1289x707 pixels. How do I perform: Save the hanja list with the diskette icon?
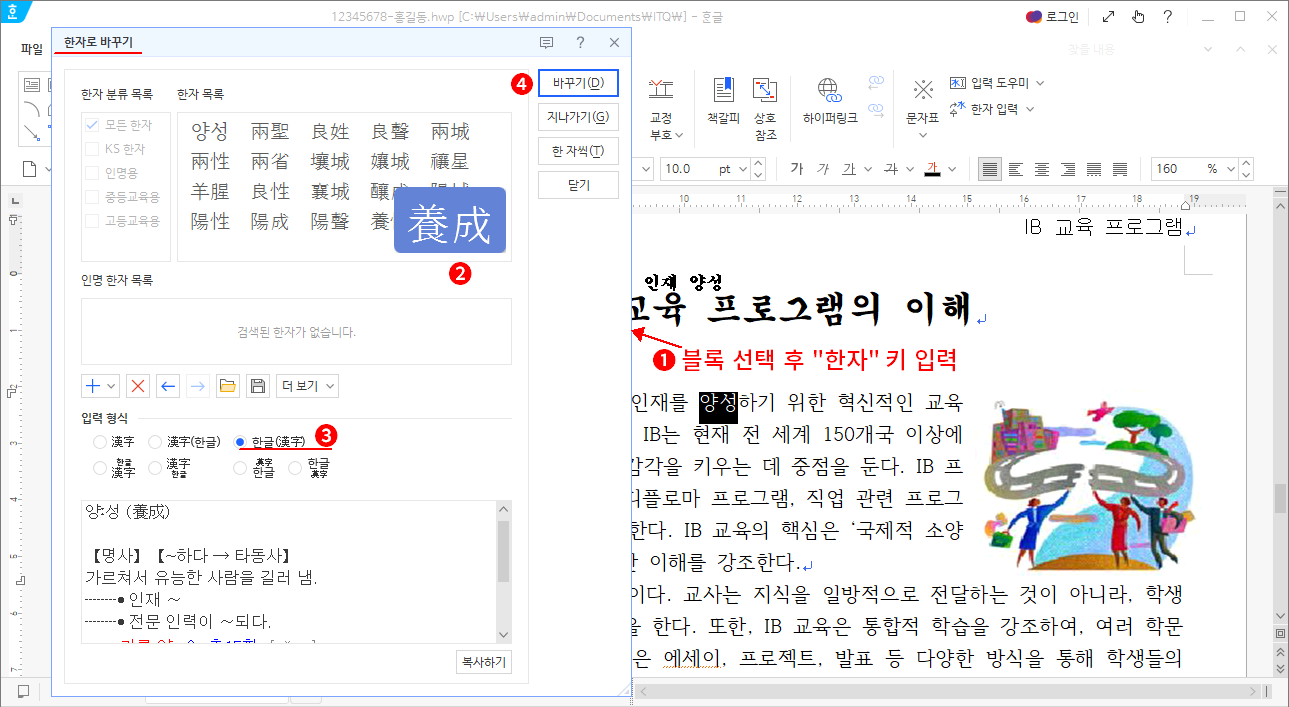click(x=257, y=385)
